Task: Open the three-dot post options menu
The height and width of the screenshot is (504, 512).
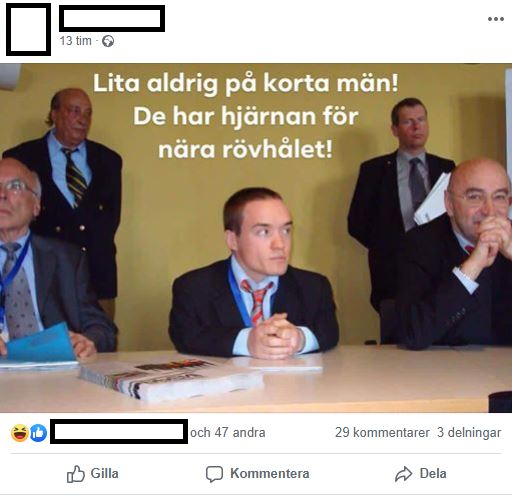Action: pyautogui.click(x=496, y=19)
